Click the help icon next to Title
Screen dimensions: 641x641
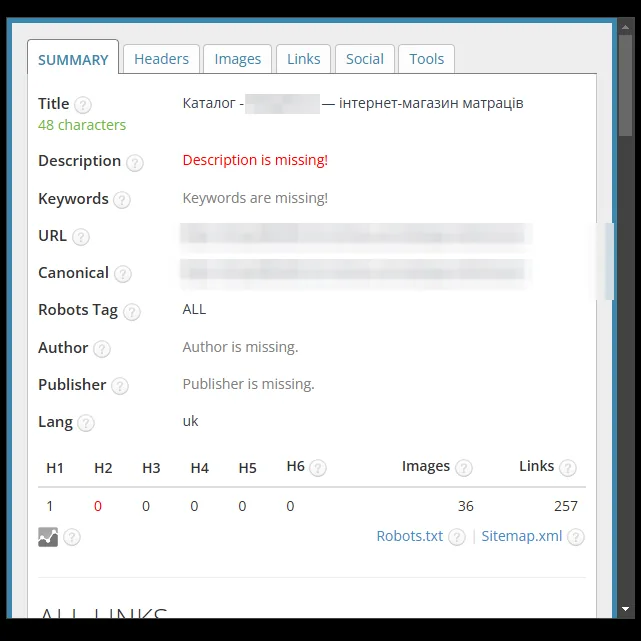(x=83, y=105)
